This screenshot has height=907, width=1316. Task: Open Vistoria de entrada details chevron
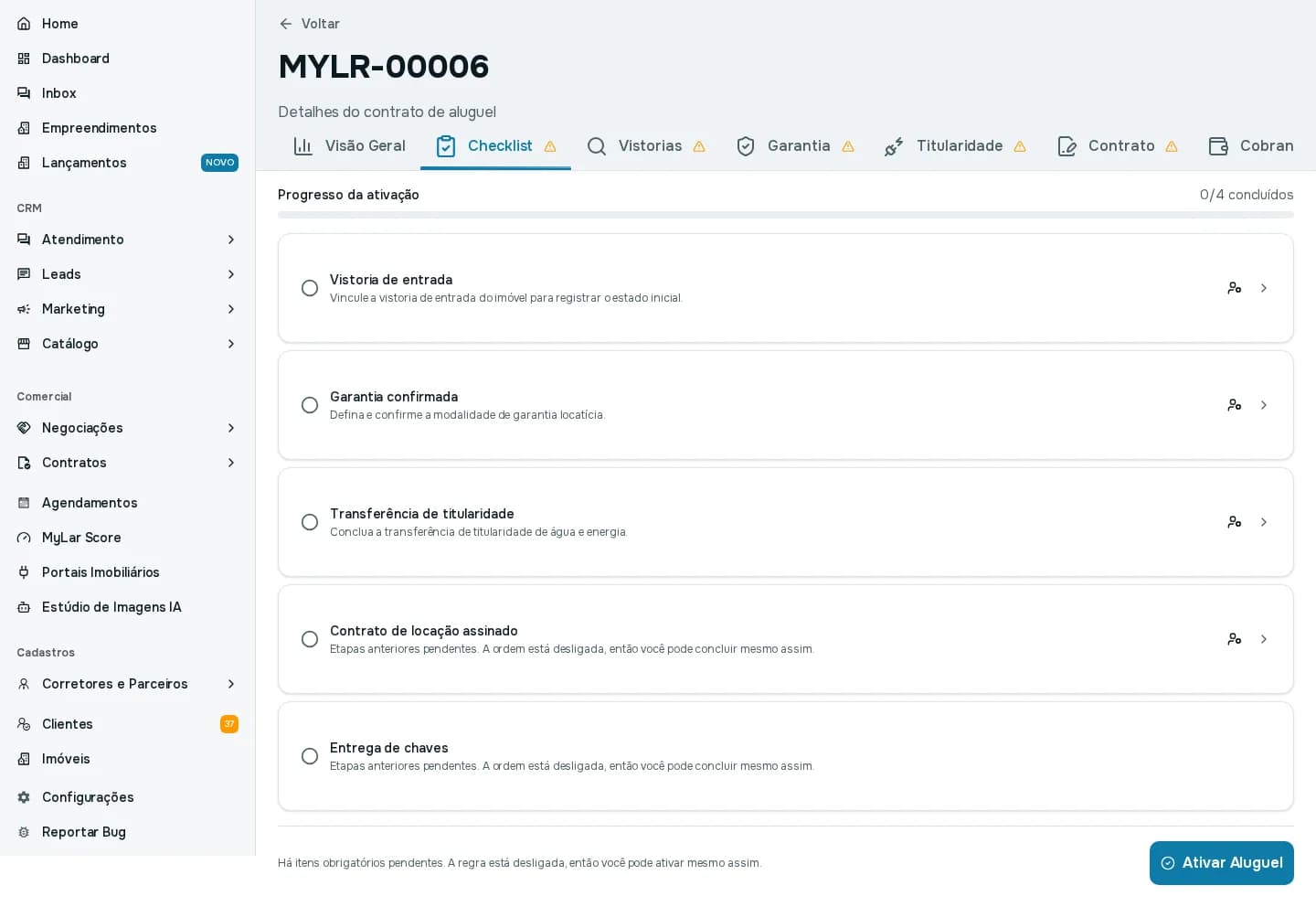(1264, 288)
